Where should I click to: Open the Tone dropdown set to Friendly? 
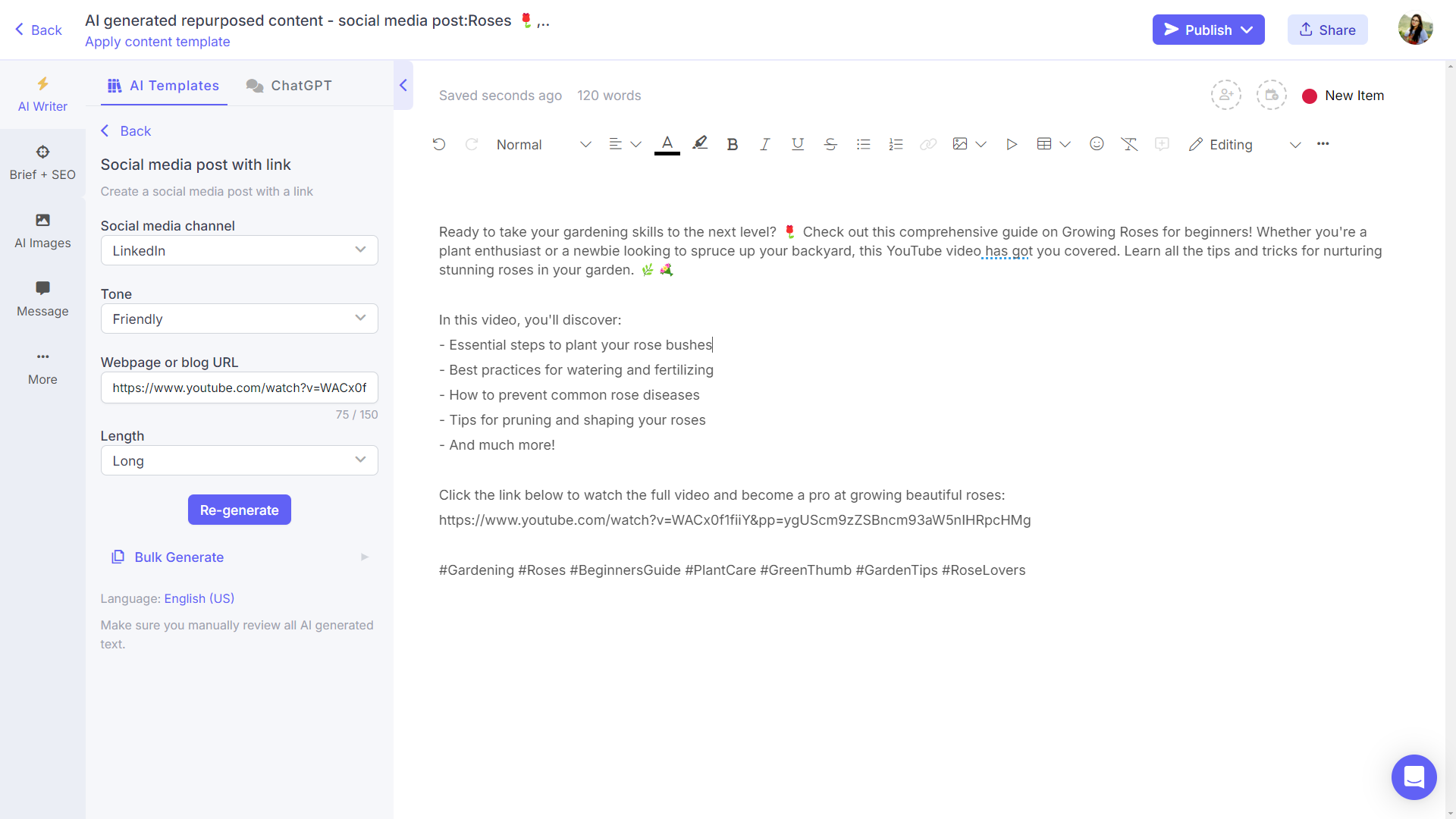239,318
